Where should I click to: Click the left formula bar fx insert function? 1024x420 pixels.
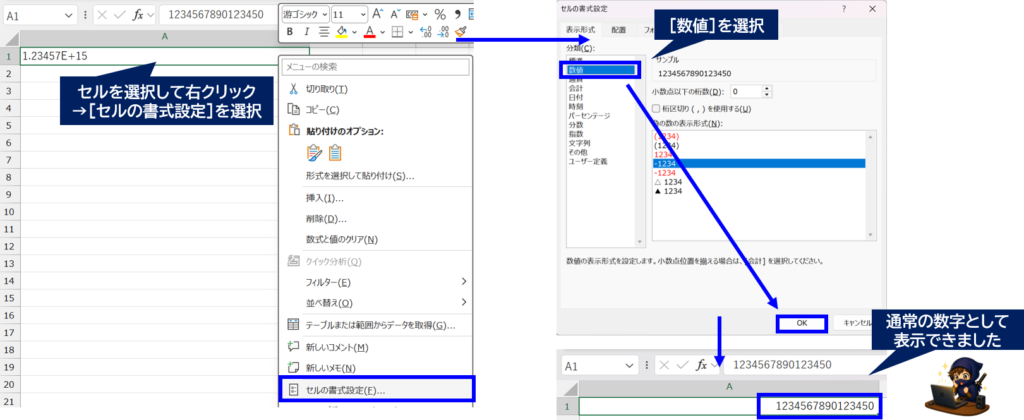[138, 15]
